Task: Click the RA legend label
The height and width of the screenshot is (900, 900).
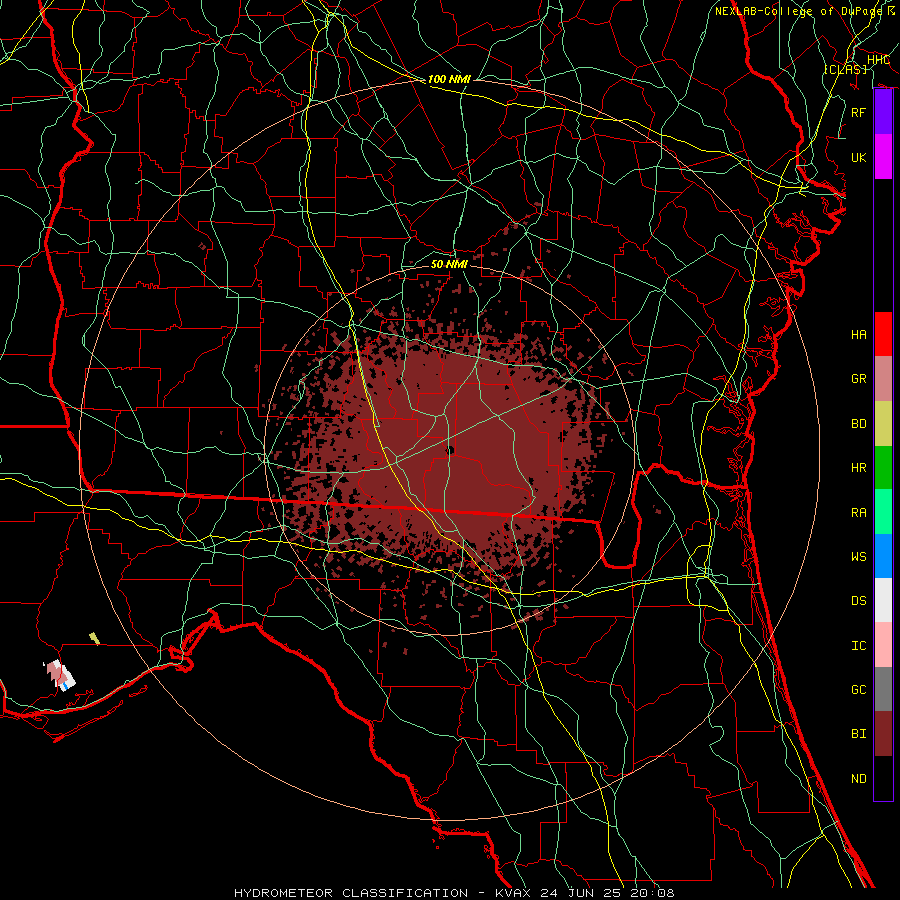Action: click(x=859, y=513)
